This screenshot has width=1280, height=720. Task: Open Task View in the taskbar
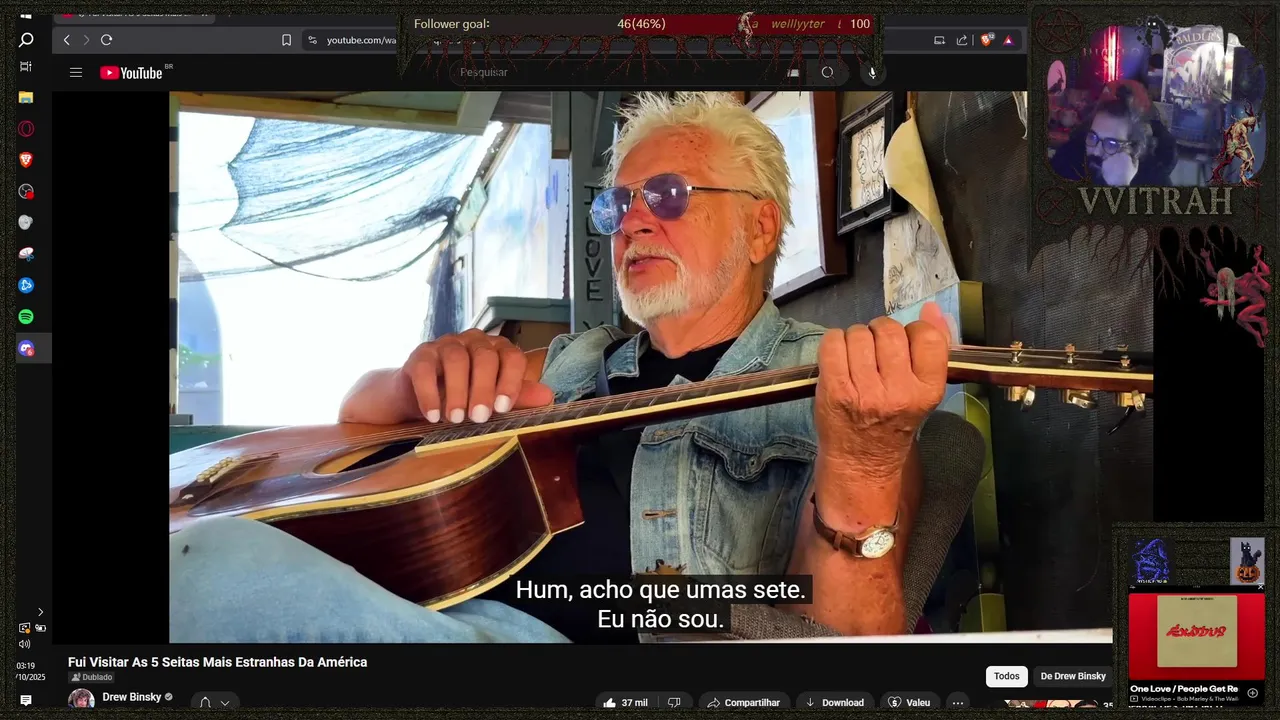26,66
